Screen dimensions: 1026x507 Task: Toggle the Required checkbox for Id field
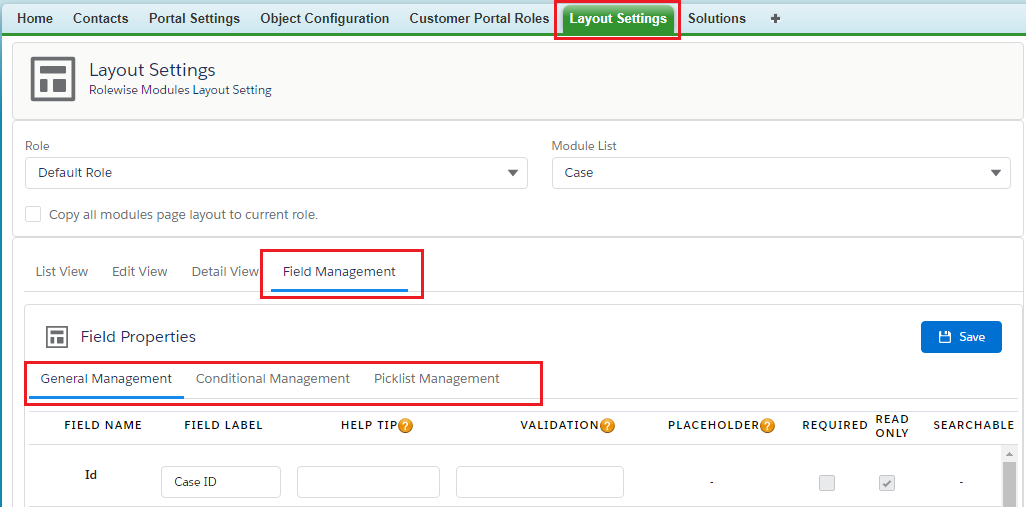pyautogui.click(x=827, y=483)
